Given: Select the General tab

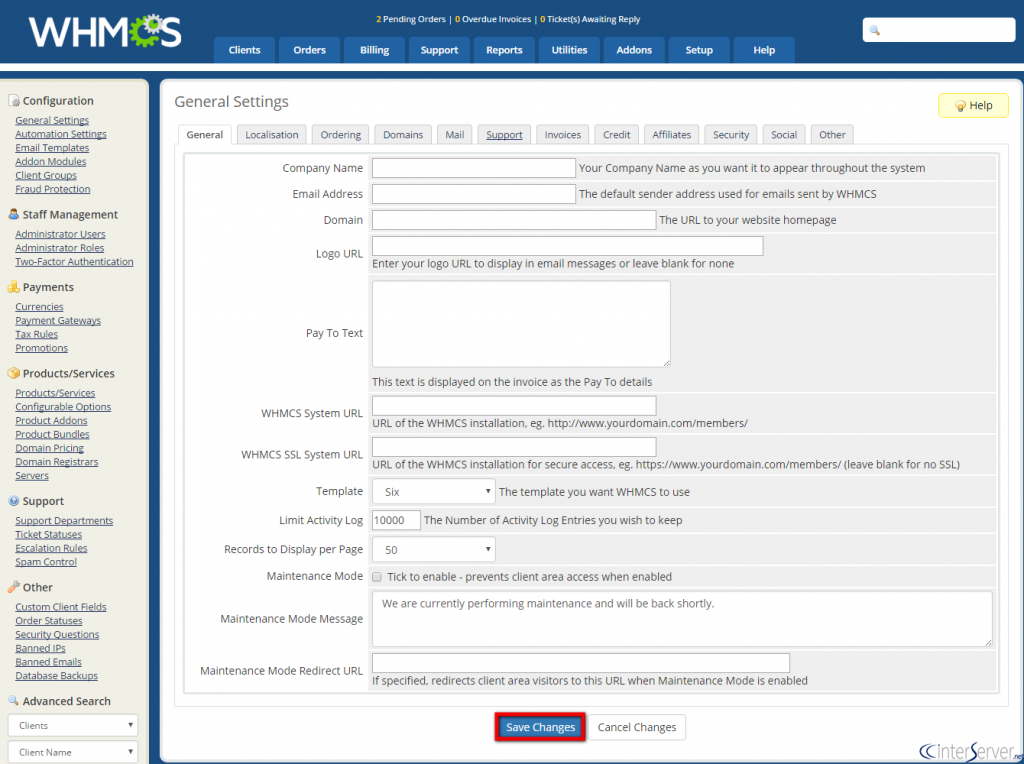Looking at the screenshot, I should click(x=204, y=135).
